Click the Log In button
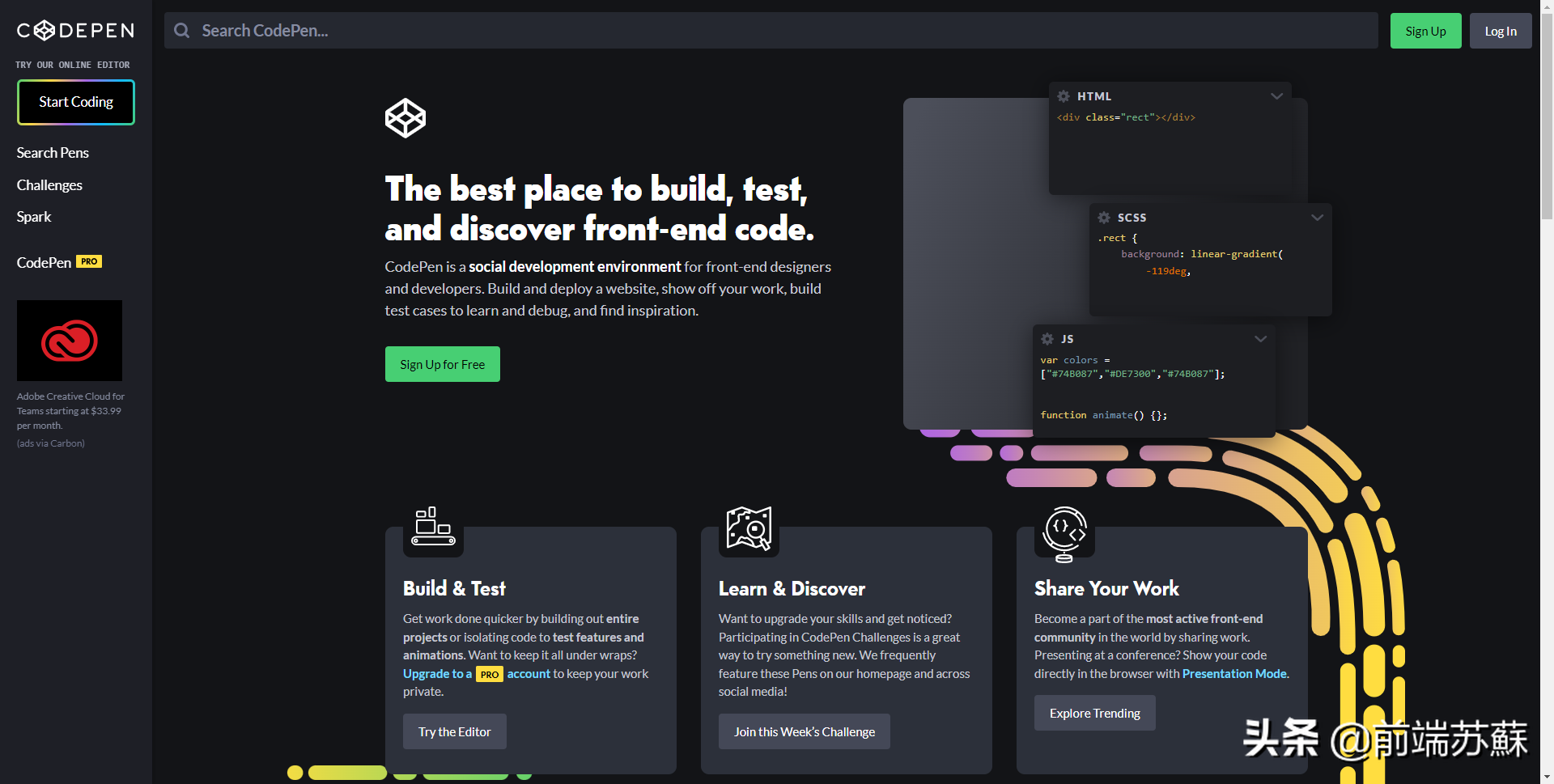This screenshot has width=1554, height=784. click(1501, 31)
